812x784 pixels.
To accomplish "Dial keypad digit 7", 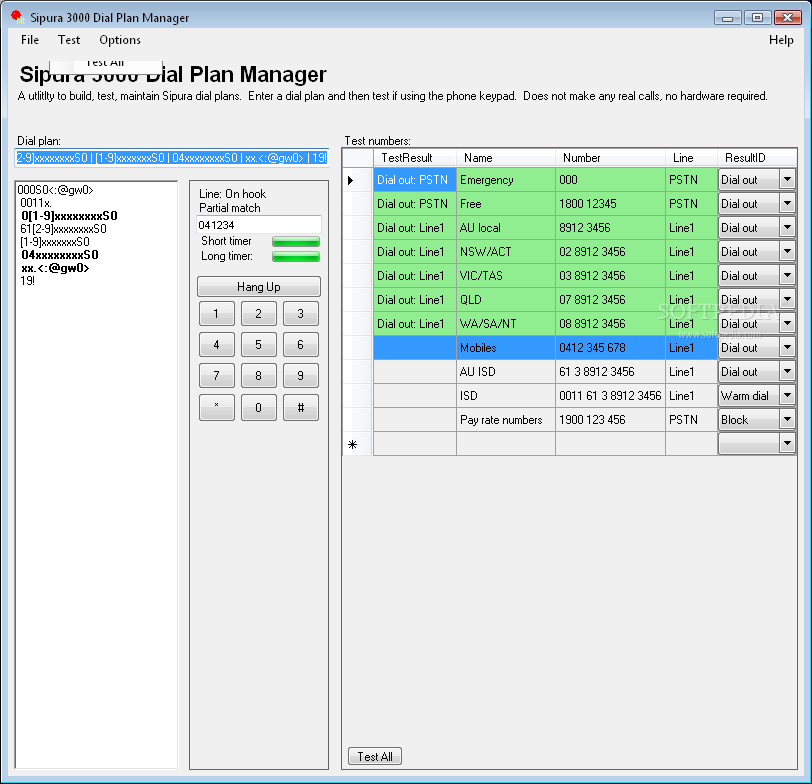I will tap(216, 375).
